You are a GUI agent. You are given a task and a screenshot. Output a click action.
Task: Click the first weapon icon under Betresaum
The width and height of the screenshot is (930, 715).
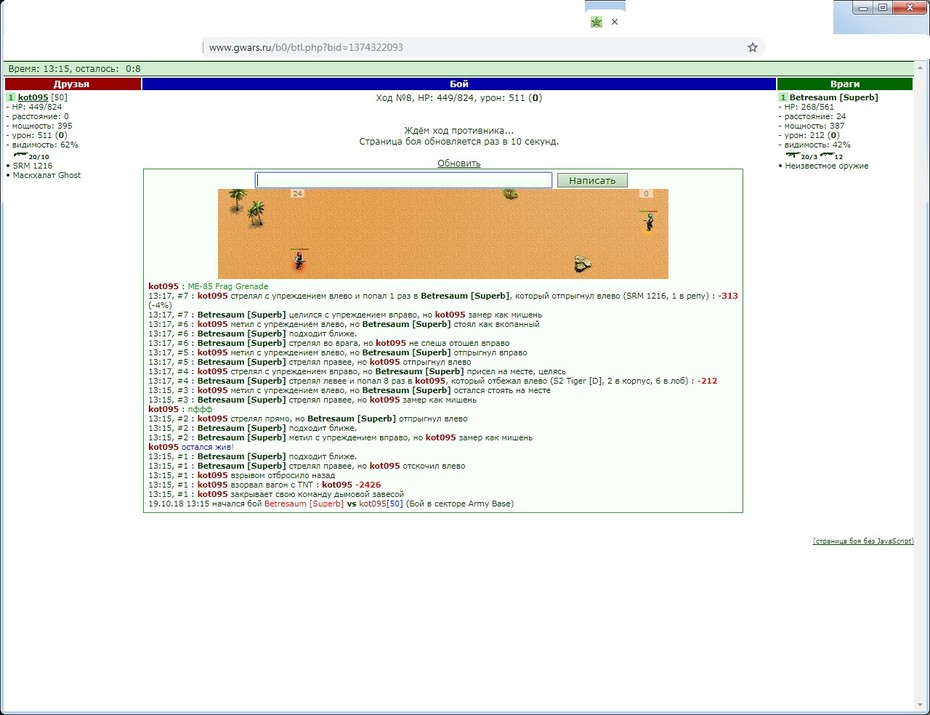pos(793,155)
